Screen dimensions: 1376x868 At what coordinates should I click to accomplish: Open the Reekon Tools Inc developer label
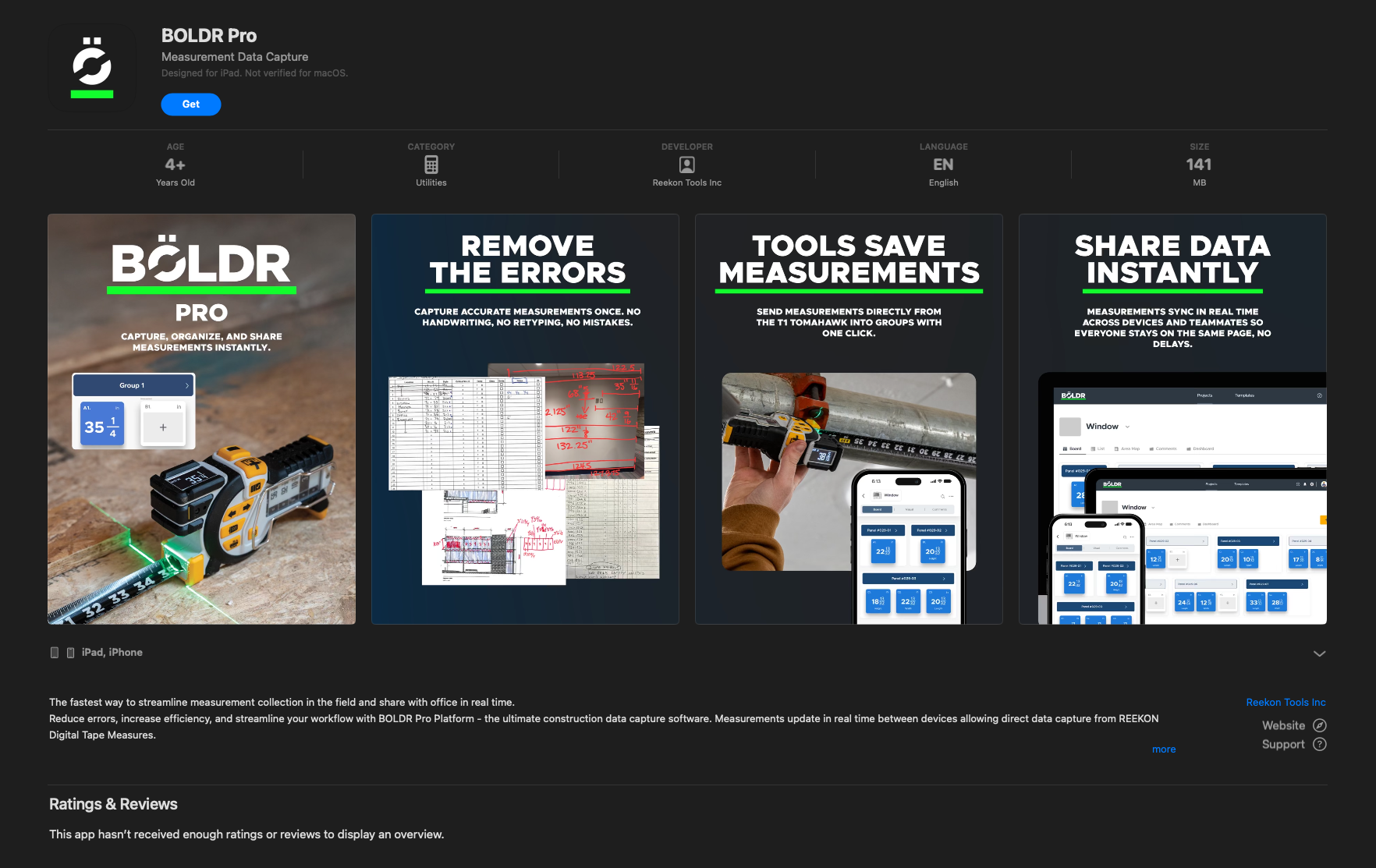[687, 182]
